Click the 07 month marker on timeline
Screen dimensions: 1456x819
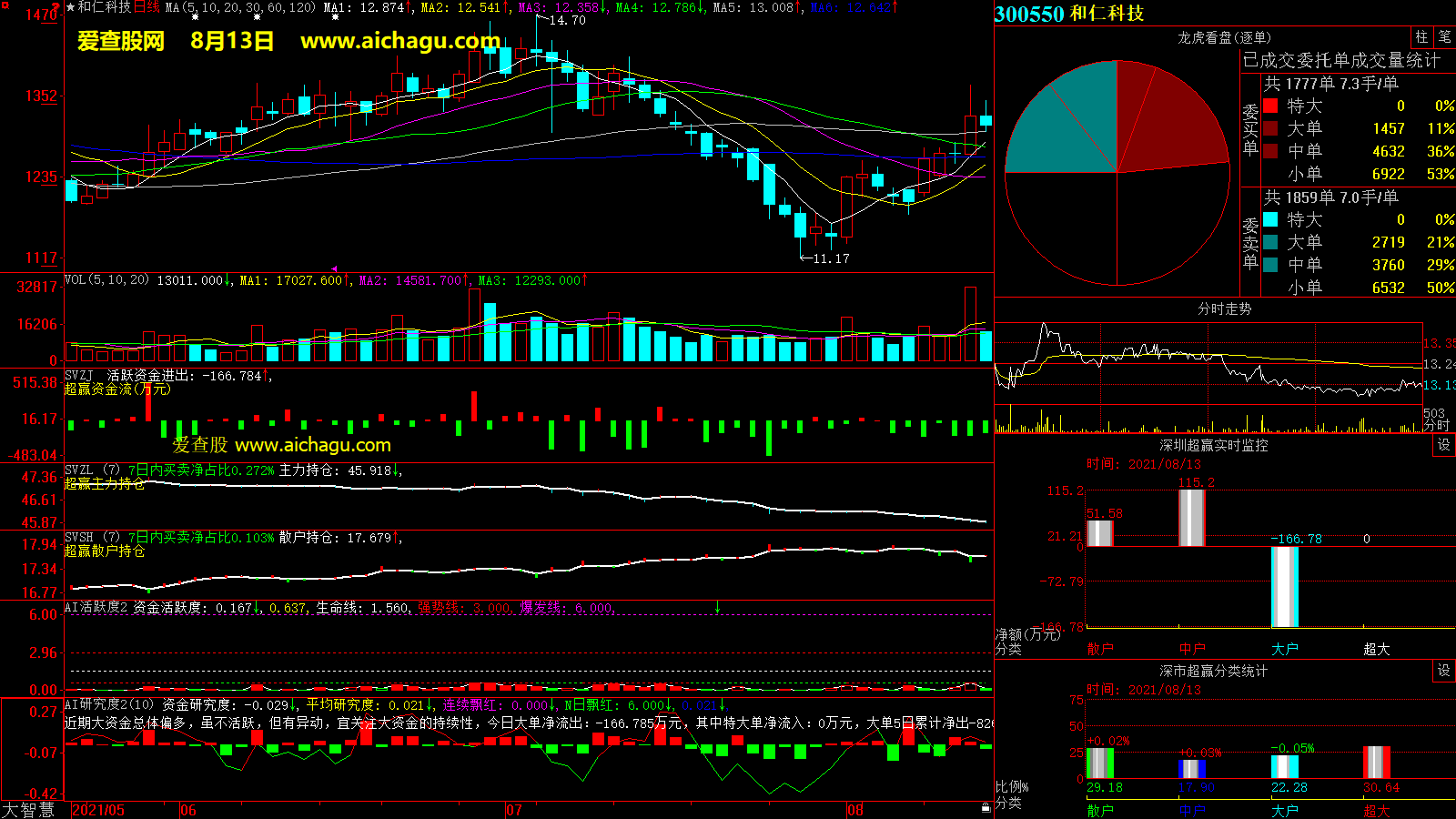click(x=514, y=810)
